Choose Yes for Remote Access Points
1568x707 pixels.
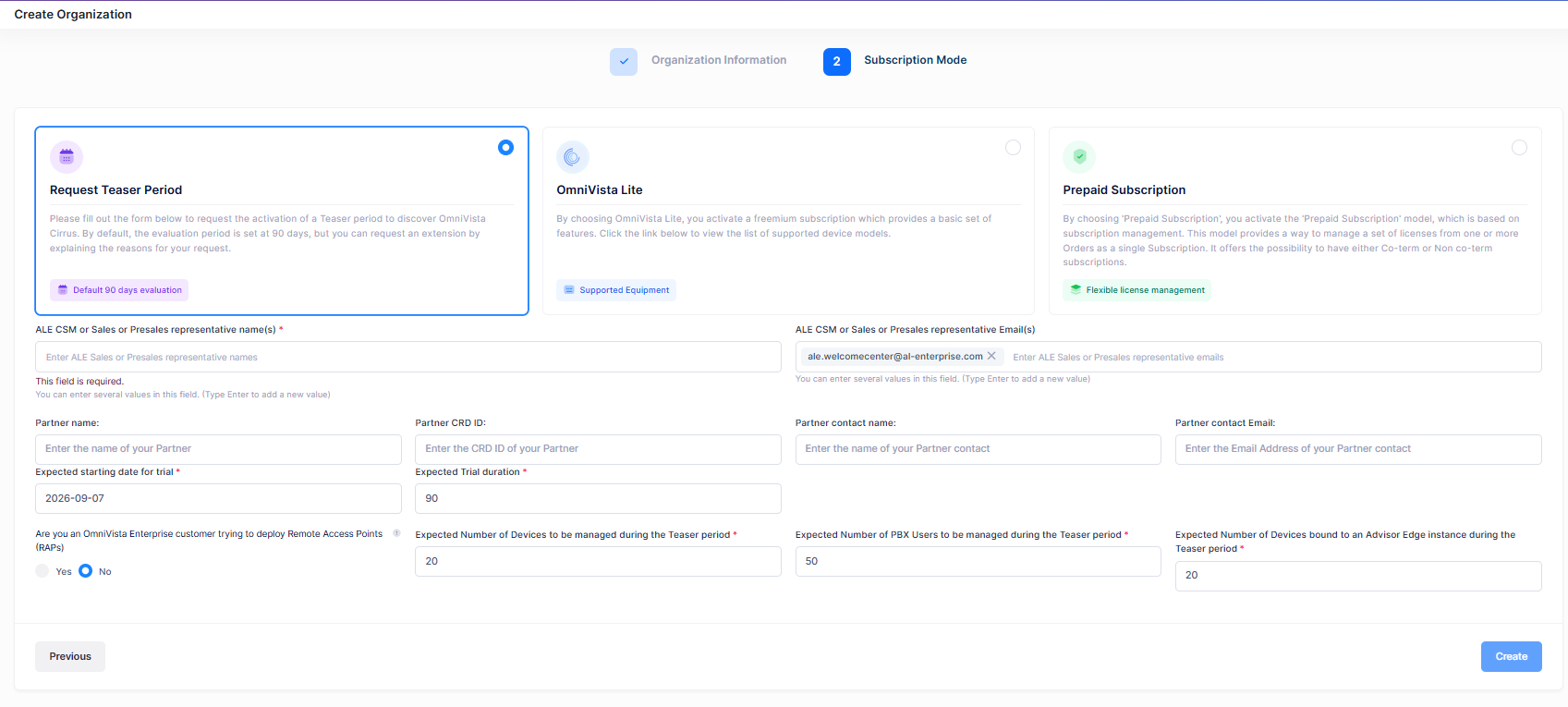43,571
